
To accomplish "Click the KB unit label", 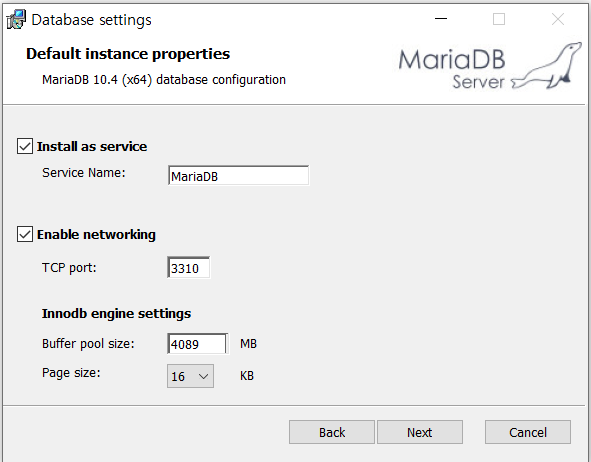I will pyautogui.click(x=247, y=376).
